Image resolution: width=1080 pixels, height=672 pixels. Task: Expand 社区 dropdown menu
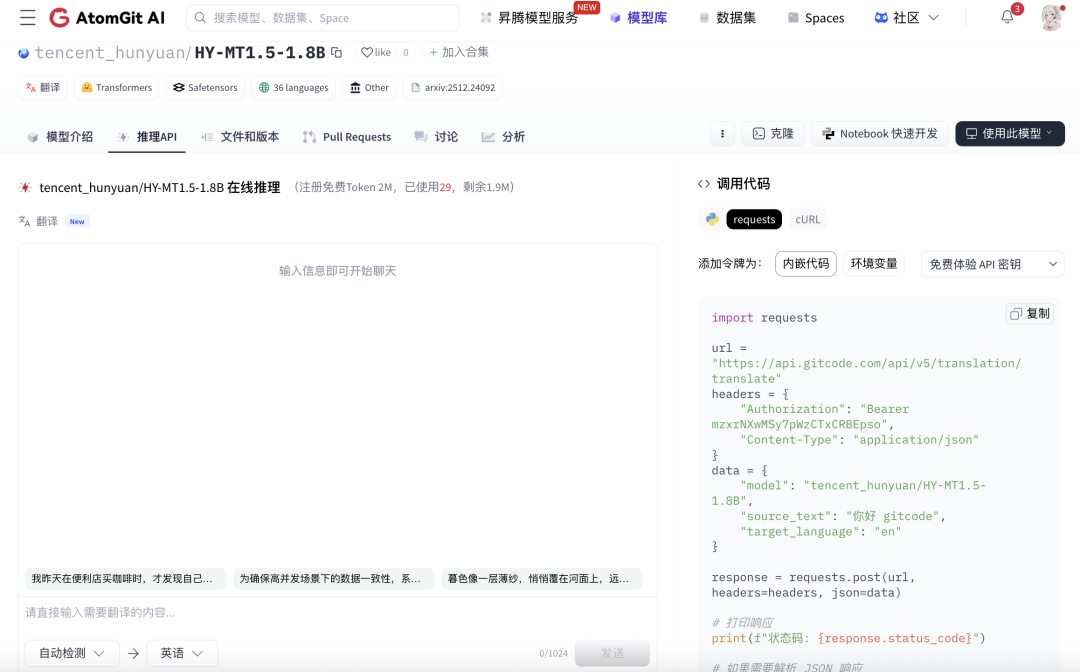pyautogui.click(x=906, y=18)
